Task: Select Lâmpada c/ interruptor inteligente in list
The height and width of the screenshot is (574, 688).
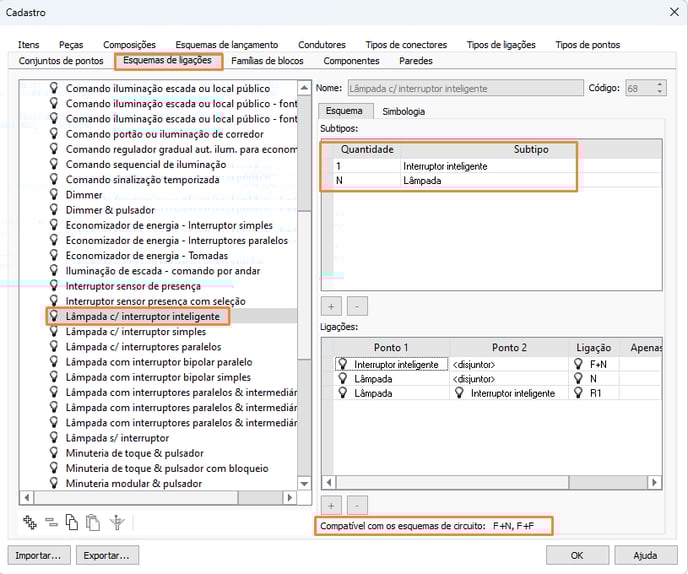Action: (143, 316)
